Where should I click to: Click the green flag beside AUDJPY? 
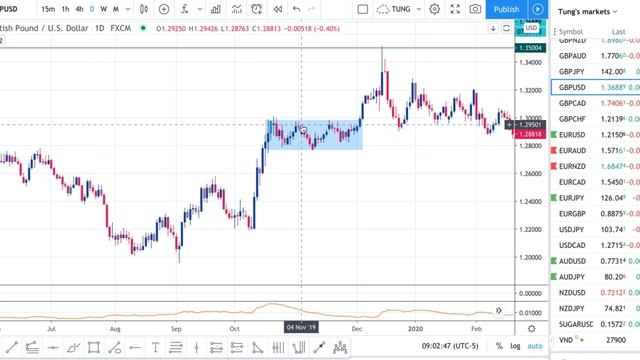coord(554,277)
